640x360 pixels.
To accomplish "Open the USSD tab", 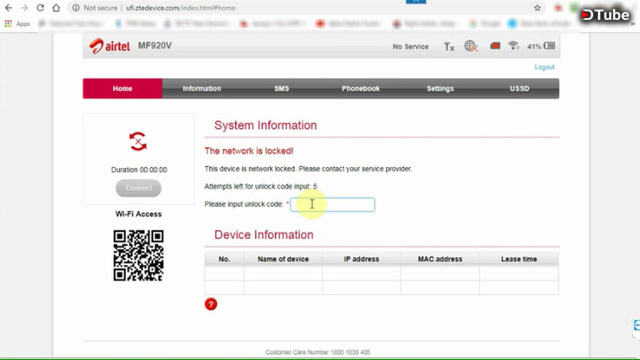I will tap(519, 89).
